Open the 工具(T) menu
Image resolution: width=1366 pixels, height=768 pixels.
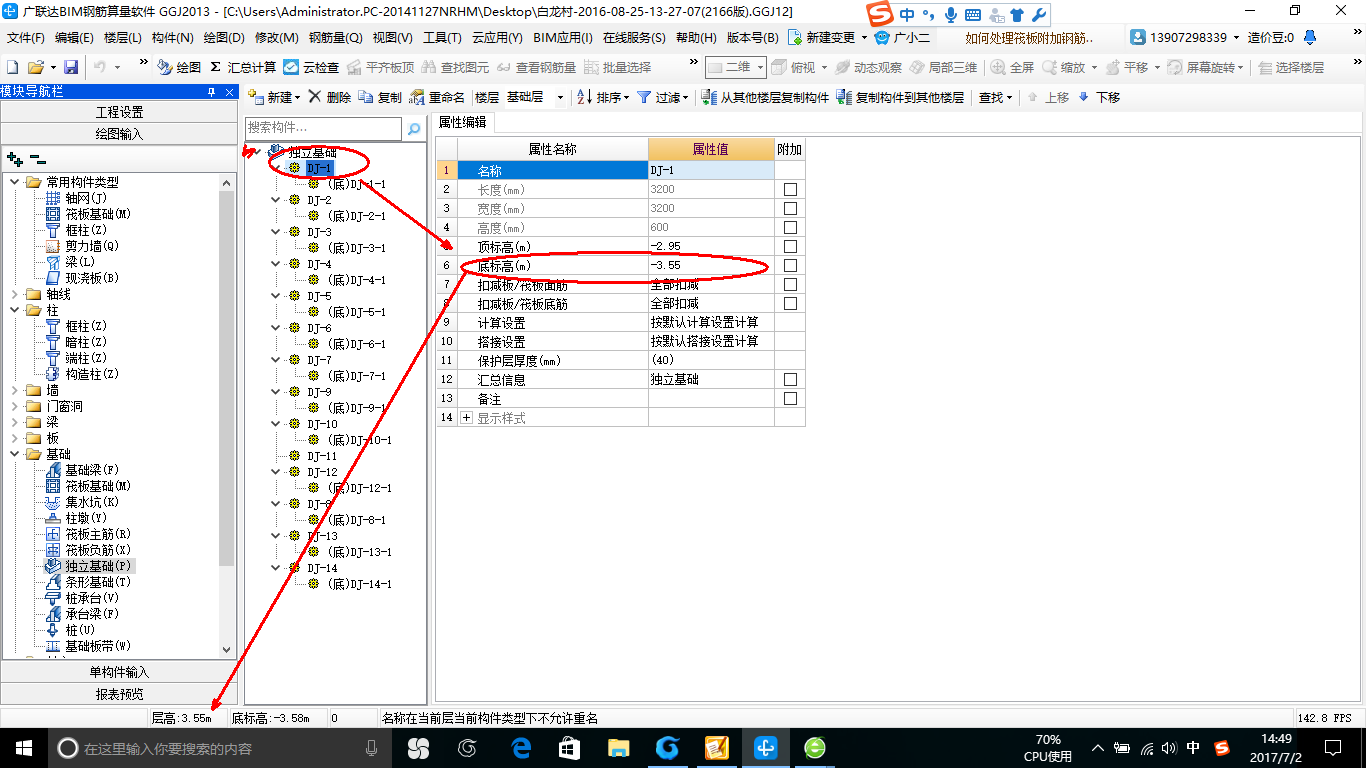coord(442,37)
